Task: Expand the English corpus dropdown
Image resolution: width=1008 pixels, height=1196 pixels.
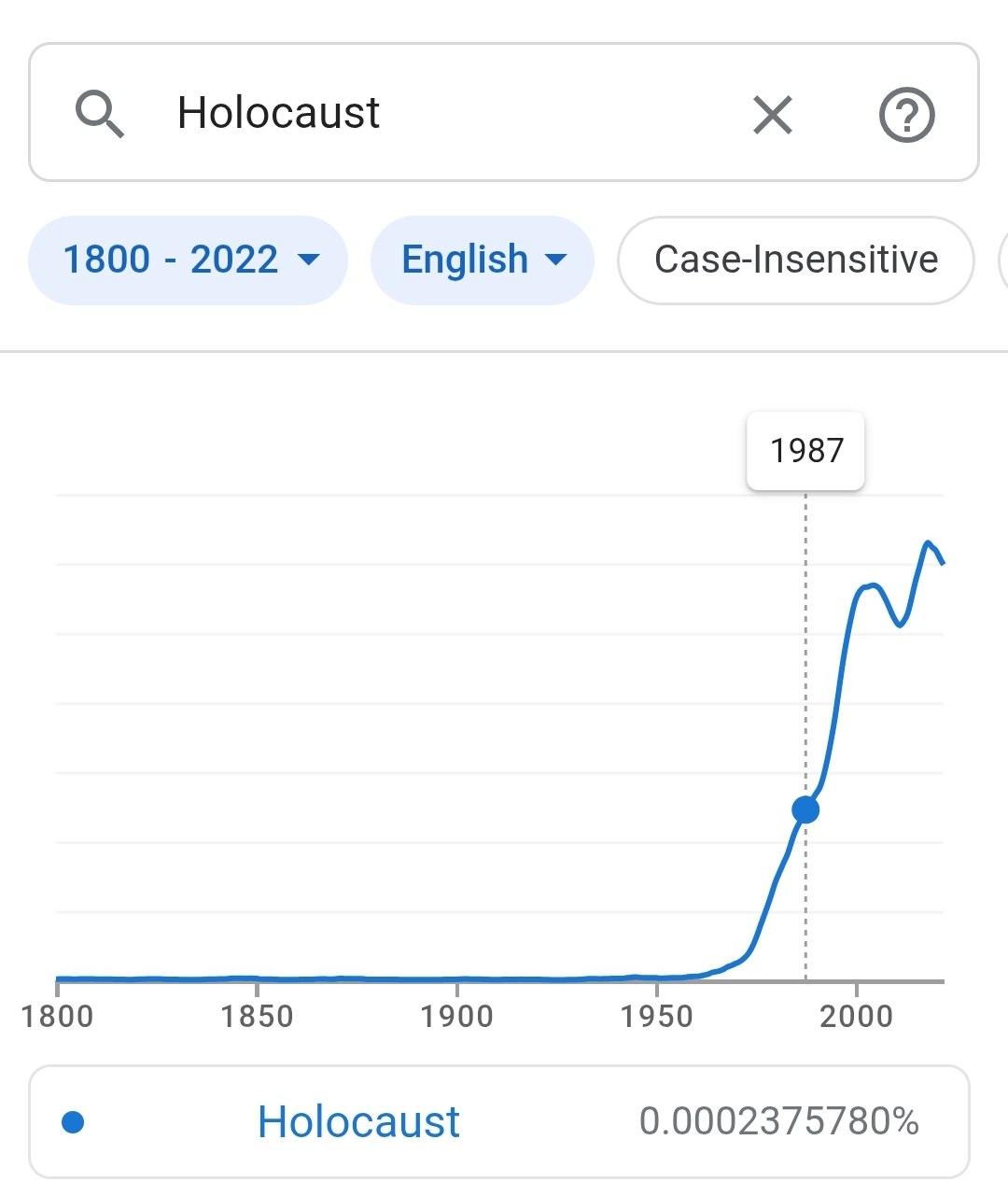Action: (483, 260)
